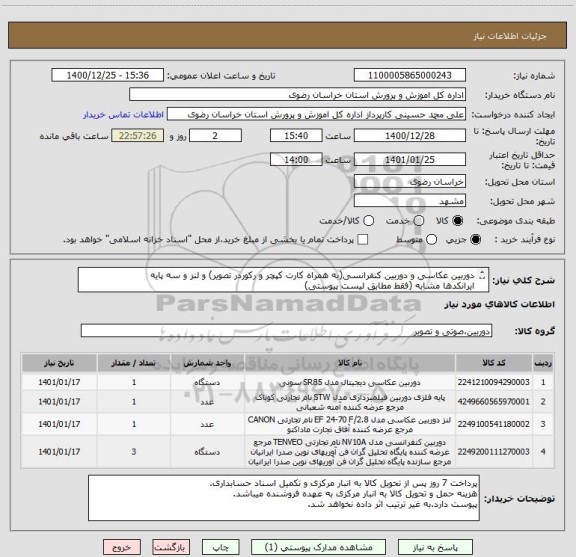Click the واحد شمارش column header

pyautogui.click(x=207, y=363)
